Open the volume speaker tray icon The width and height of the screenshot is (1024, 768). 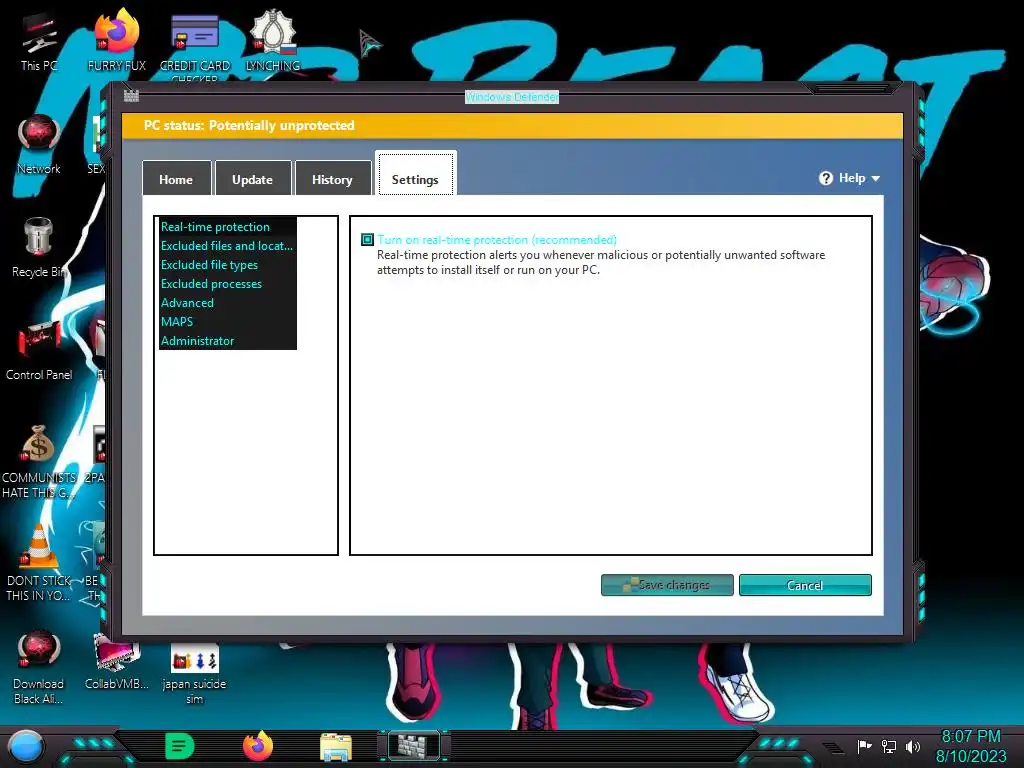tap(913, 746)
